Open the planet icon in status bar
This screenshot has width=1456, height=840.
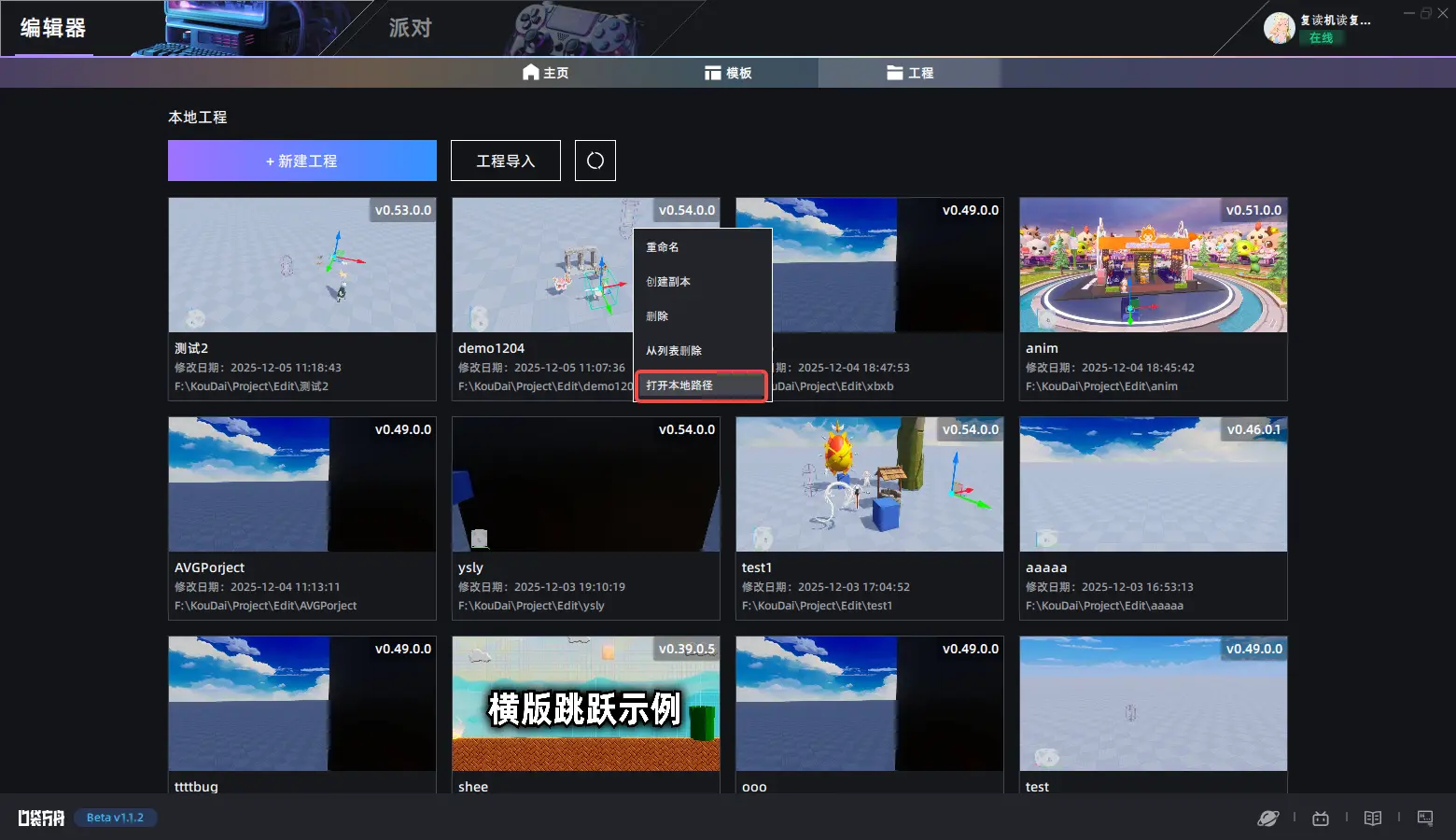coord(1267,819)
